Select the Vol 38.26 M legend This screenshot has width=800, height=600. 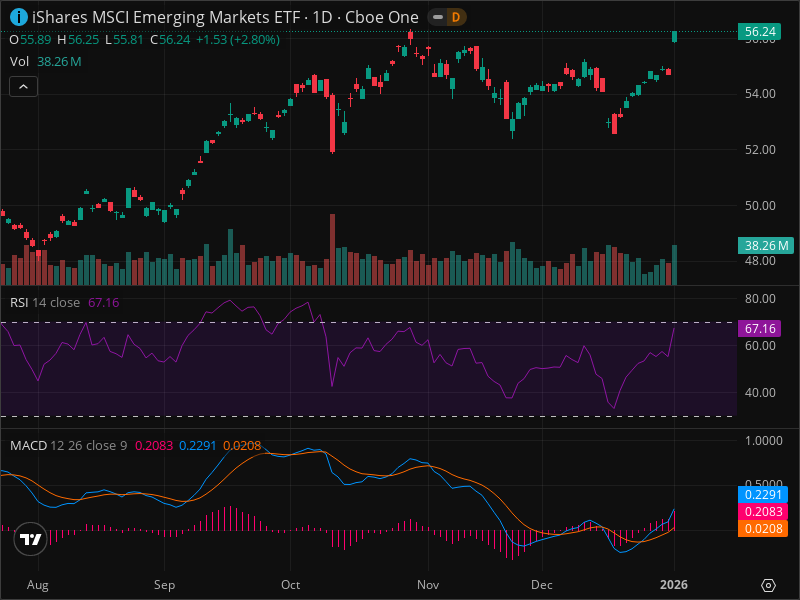tap(45, 62)
